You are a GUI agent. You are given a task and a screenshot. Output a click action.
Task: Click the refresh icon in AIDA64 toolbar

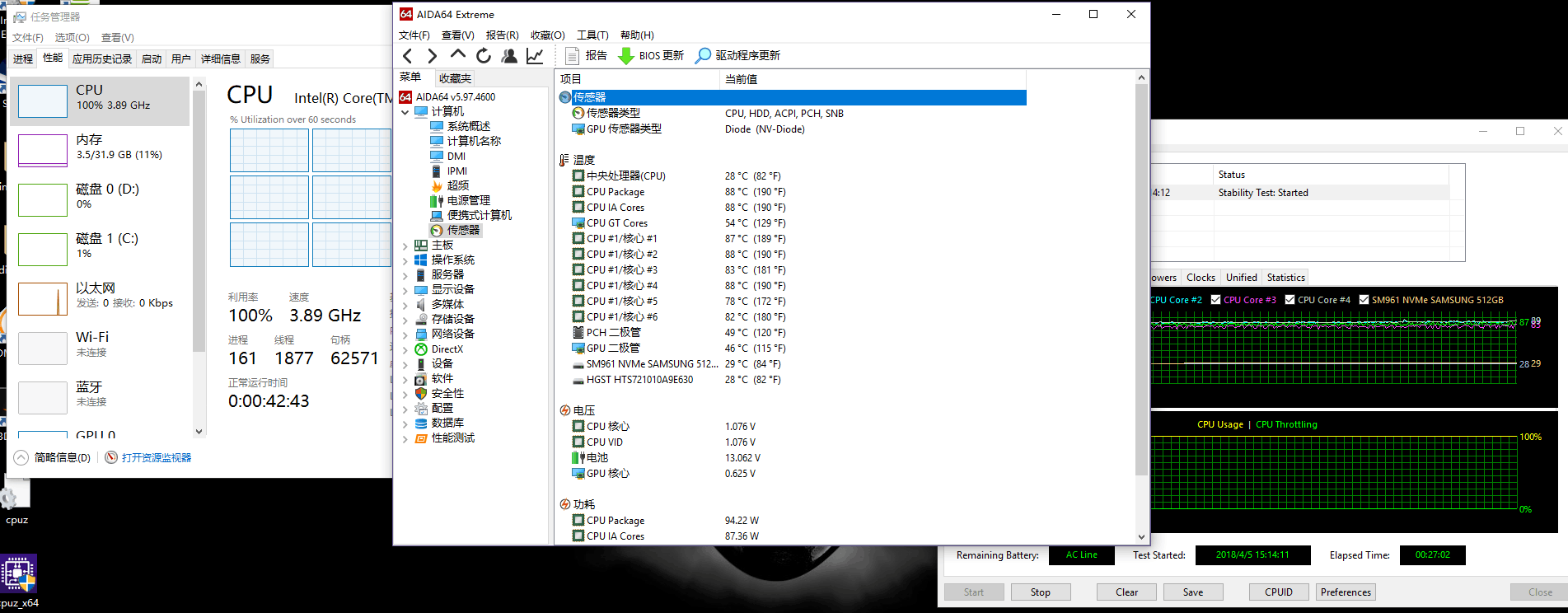(484, 55)
